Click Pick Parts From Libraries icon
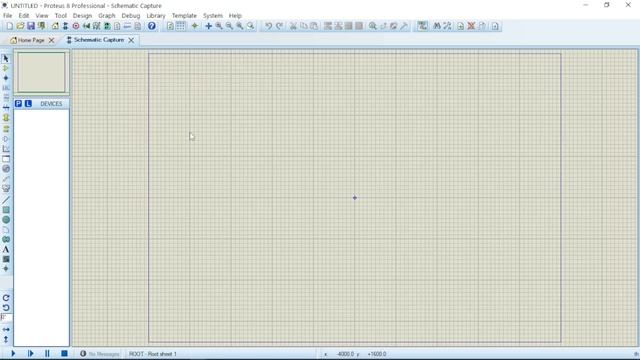The image size is (640, 360). point(373,26)
